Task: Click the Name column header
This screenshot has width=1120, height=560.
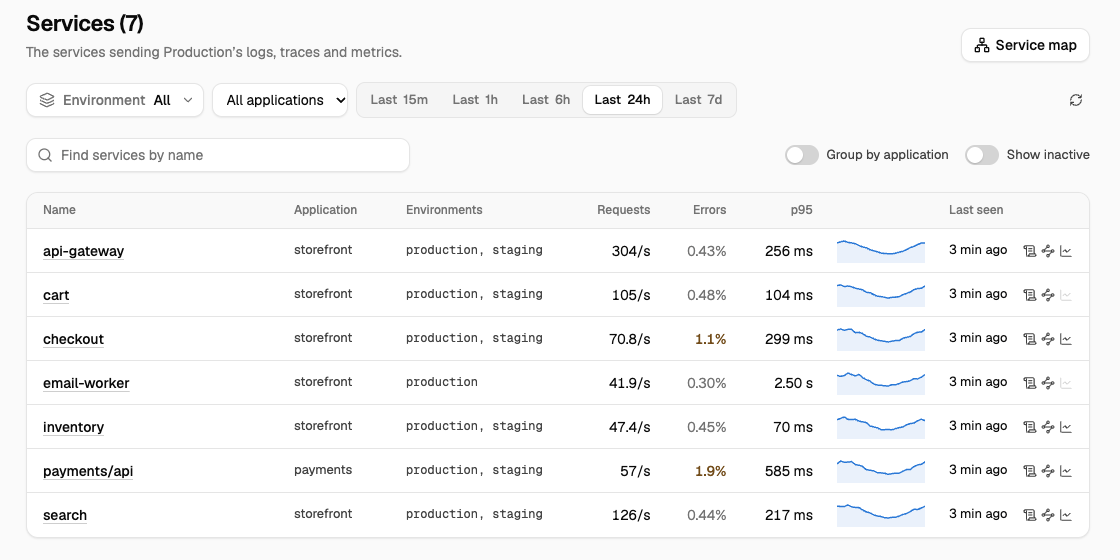Action: pos(59,210)
